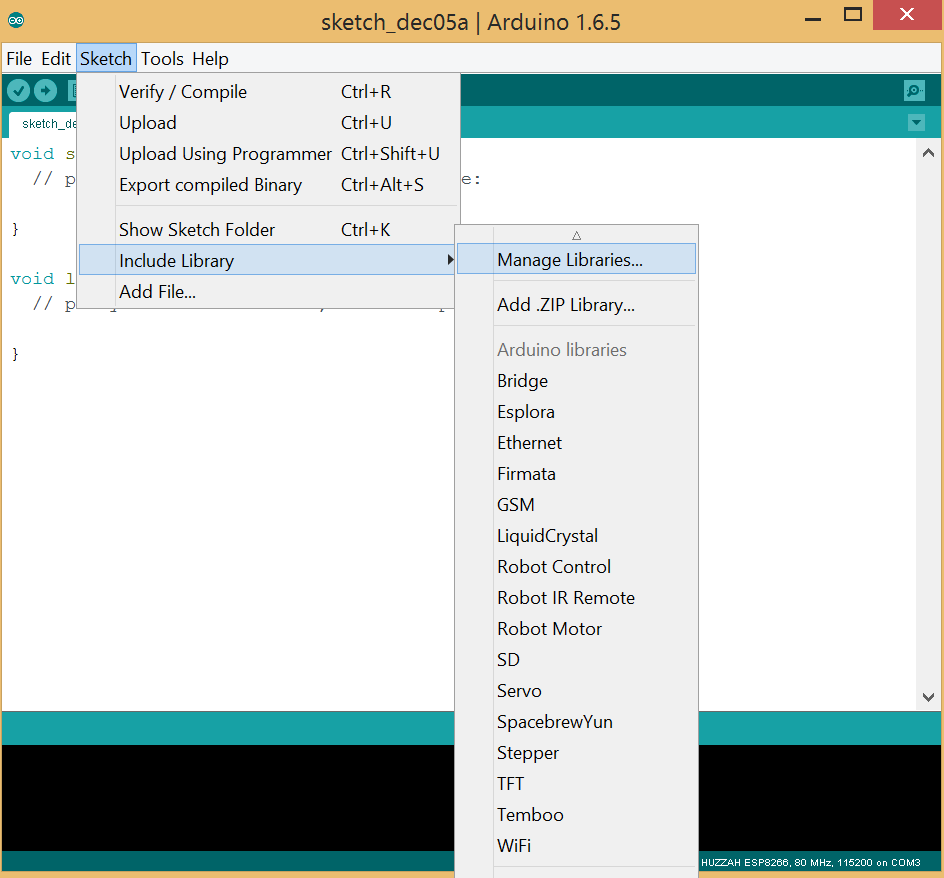944x878 pixels.
Task: Expand the Include Library submenu arrow
Action: point(451,260)
